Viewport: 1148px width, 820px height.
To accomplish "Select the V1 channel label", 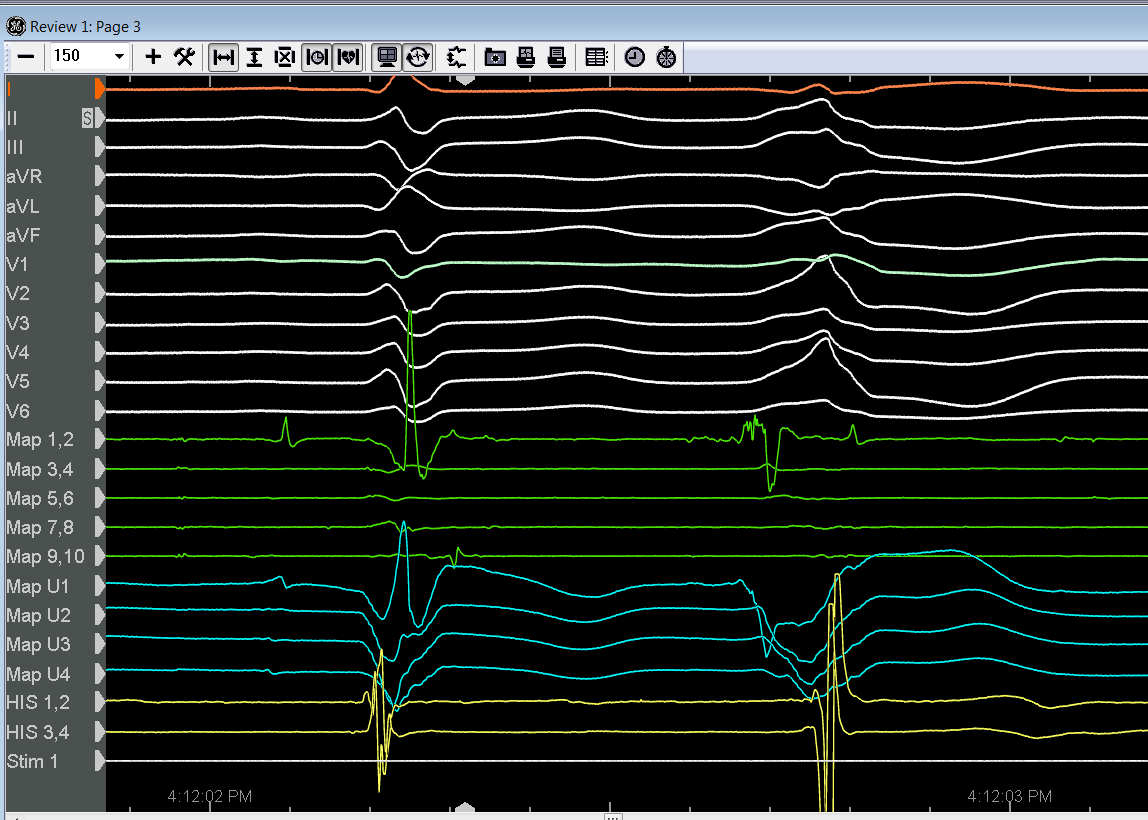I will [18, 265].
